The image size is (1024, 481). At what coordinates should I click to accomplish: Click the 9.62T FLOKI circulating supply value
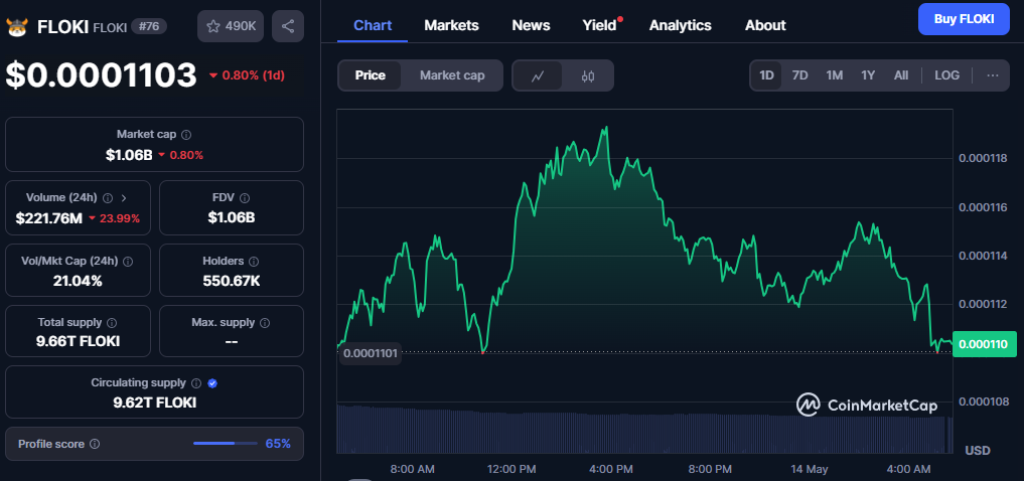pyautogui.click(x=154, y=403)
